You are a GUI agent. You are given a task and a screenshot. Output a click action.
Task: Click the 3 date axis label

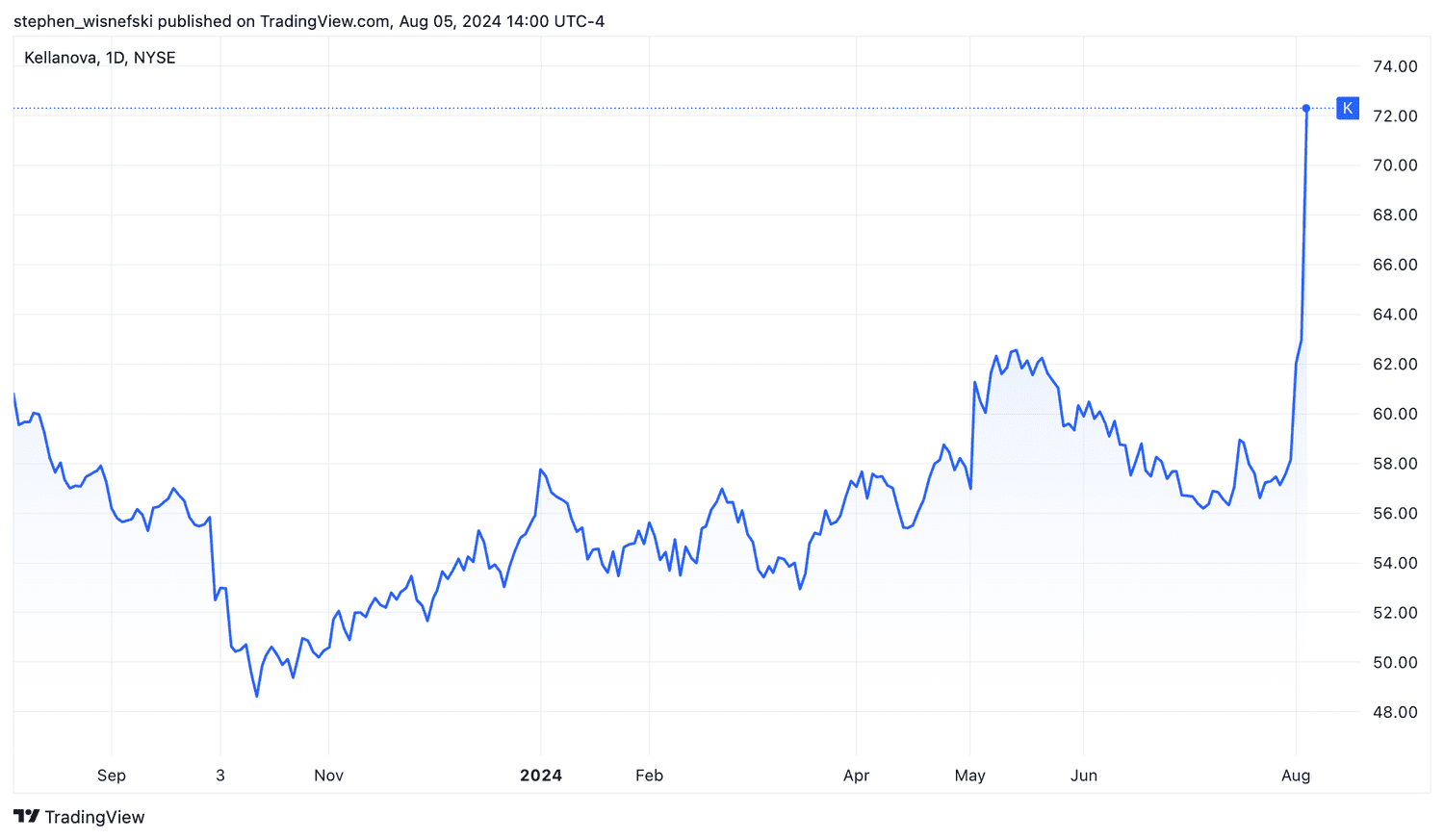coord(220,776)
